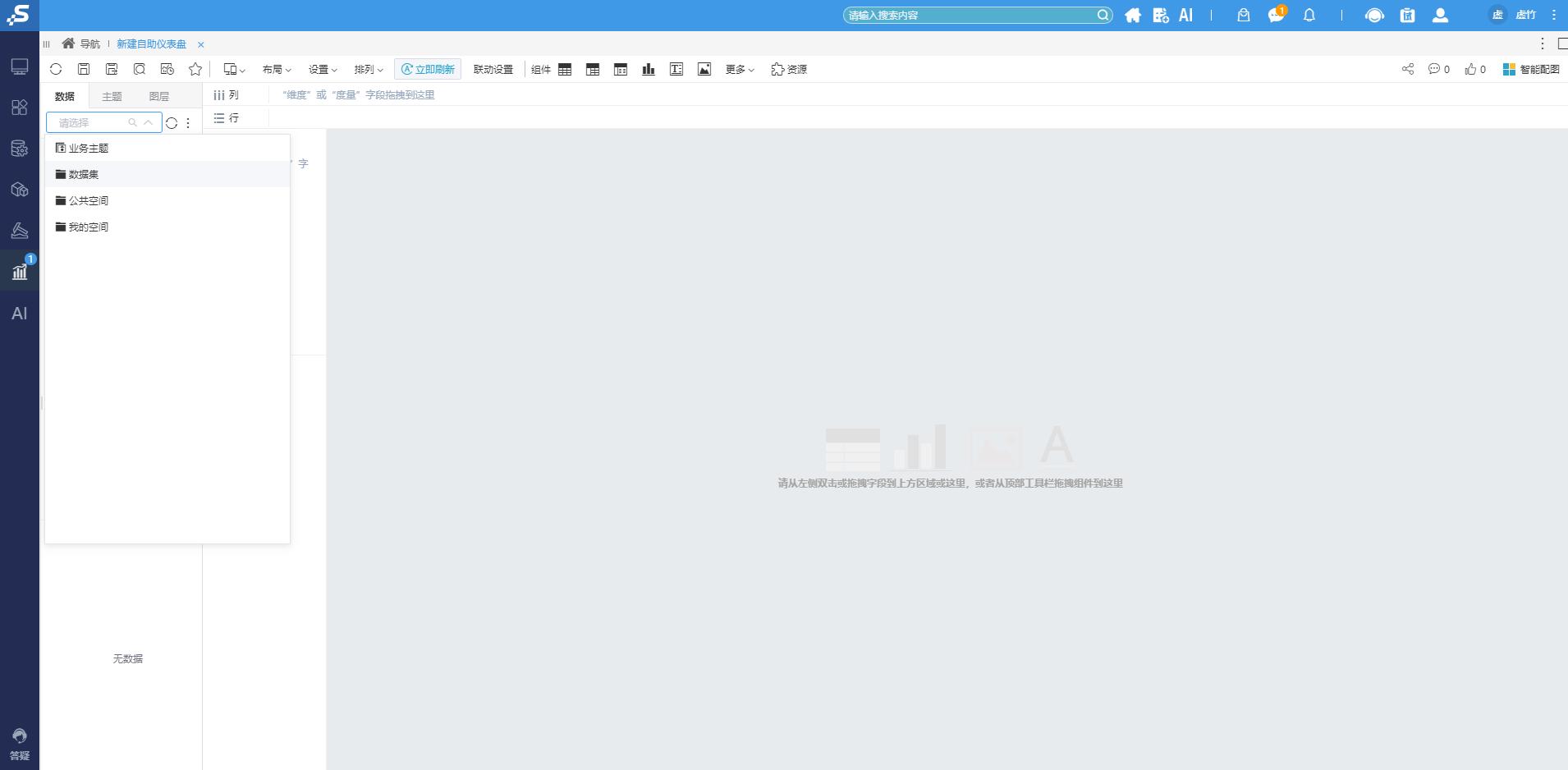Add a text component from toolbar

coord(676,70)
